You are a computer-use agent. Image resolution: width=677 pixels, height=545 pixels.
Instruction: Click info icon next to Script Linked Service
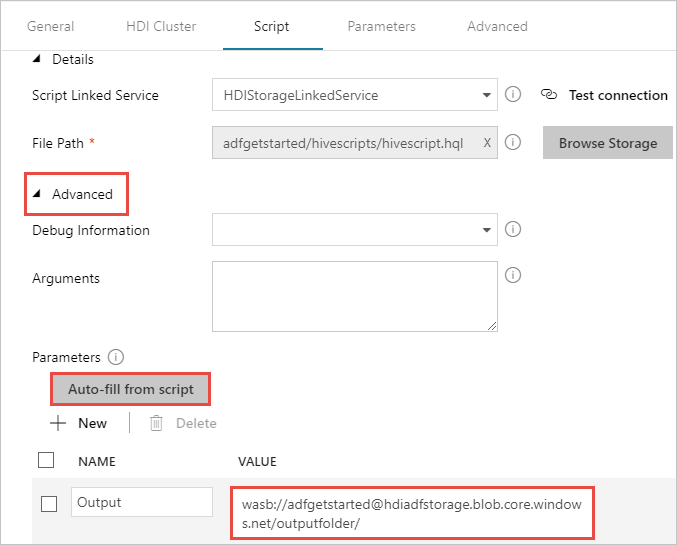click(513, 95)
